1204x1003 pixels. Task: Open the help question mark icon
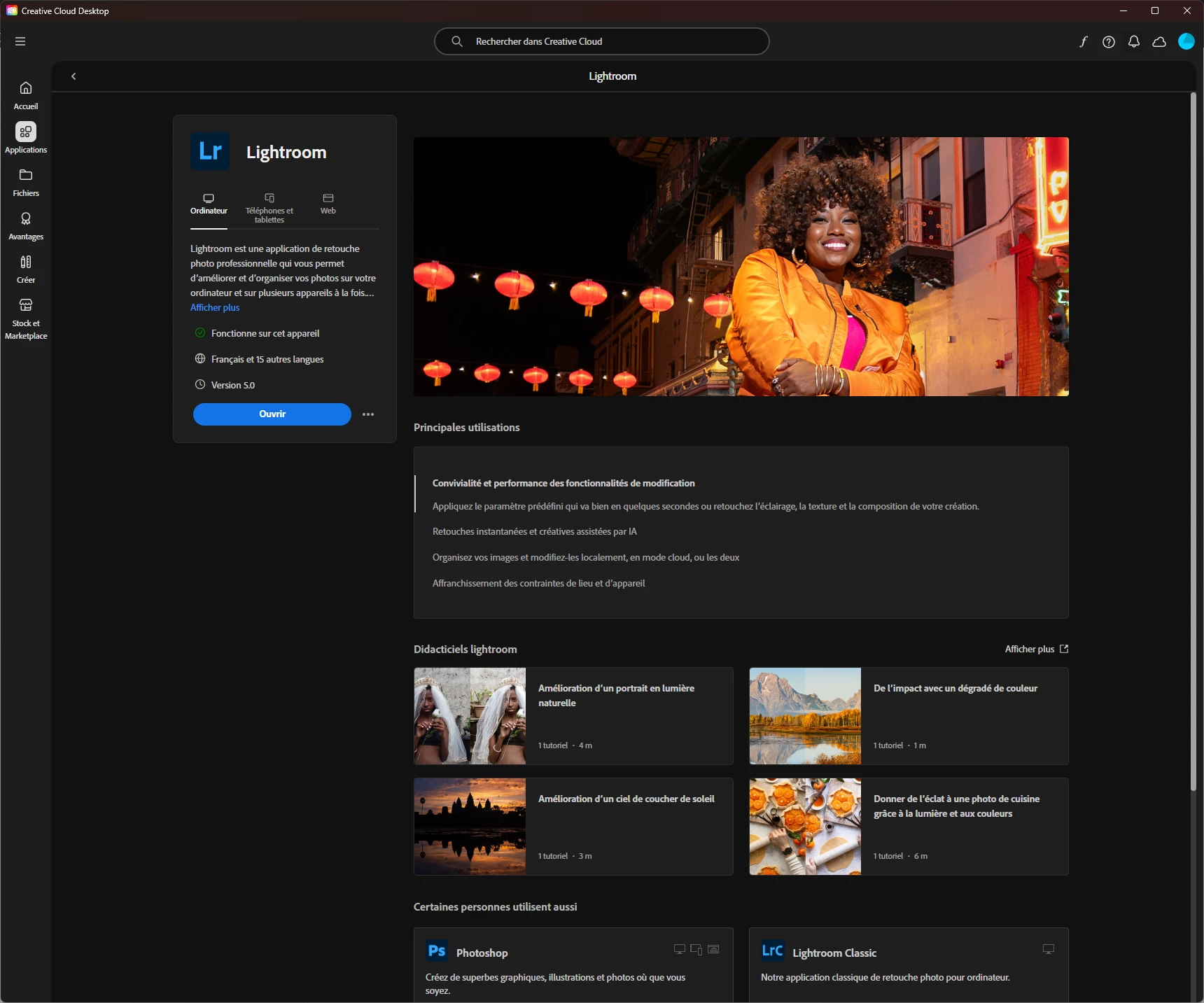click(x=1108, y=41)
